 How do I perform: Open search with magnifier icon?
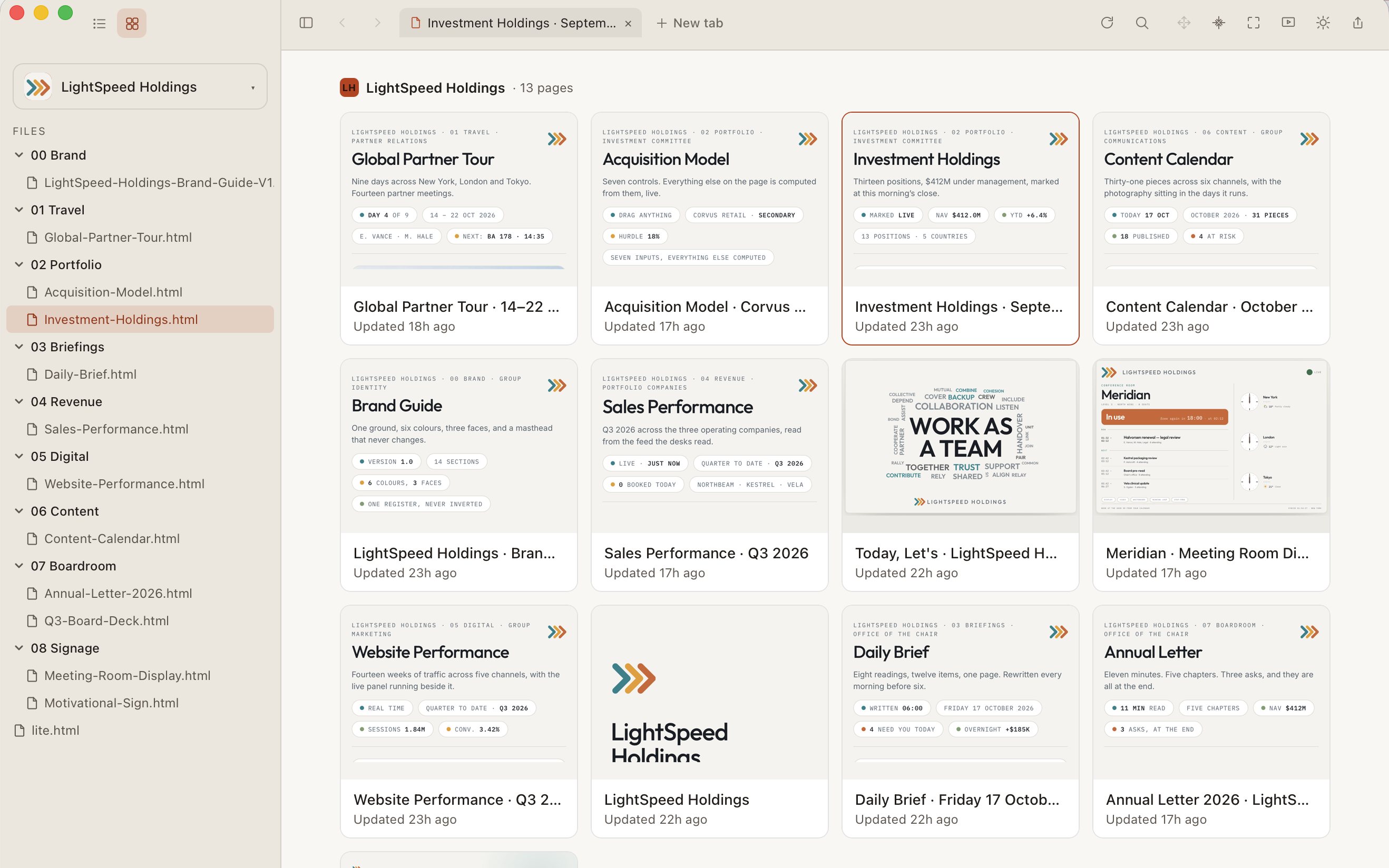click(1142, 23)
